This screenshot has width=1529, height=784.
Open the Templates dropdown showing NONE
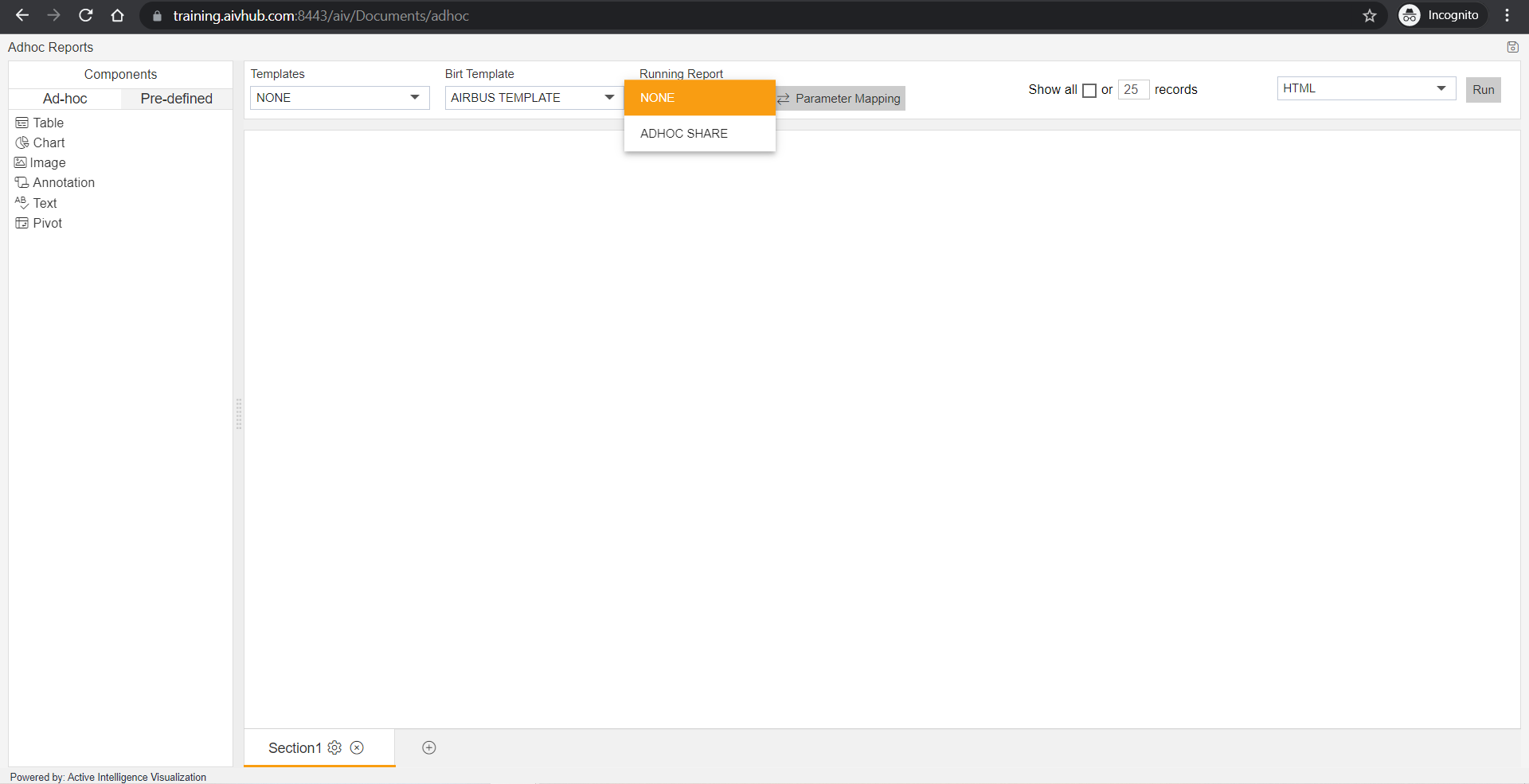[x=340, y=98]
